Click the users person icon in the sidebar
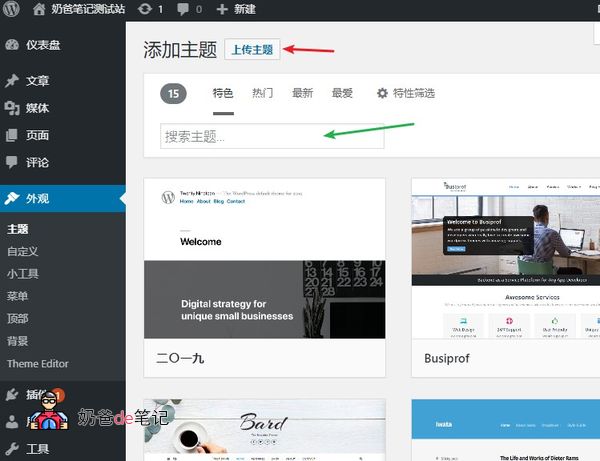This screenshot has width=600, height=461. pos(12,422)
